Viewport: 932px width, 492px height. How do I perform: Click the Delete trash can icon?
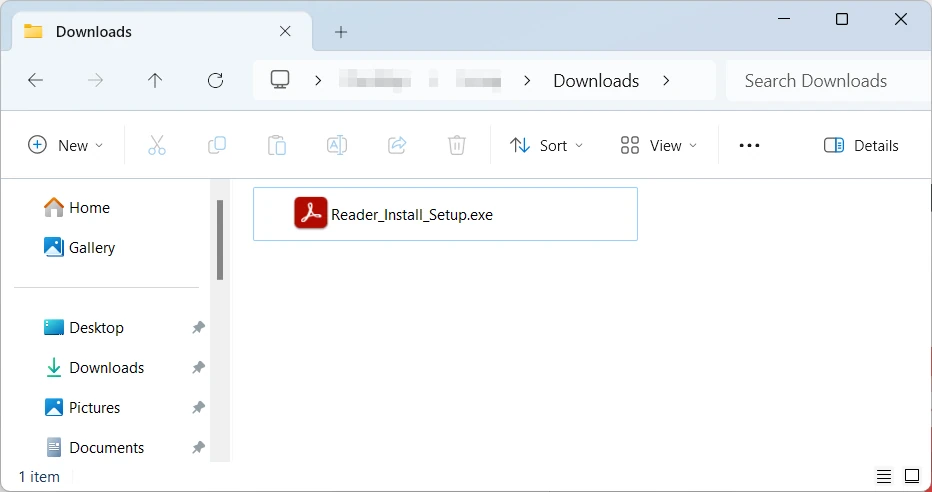[x=456, y=145]
